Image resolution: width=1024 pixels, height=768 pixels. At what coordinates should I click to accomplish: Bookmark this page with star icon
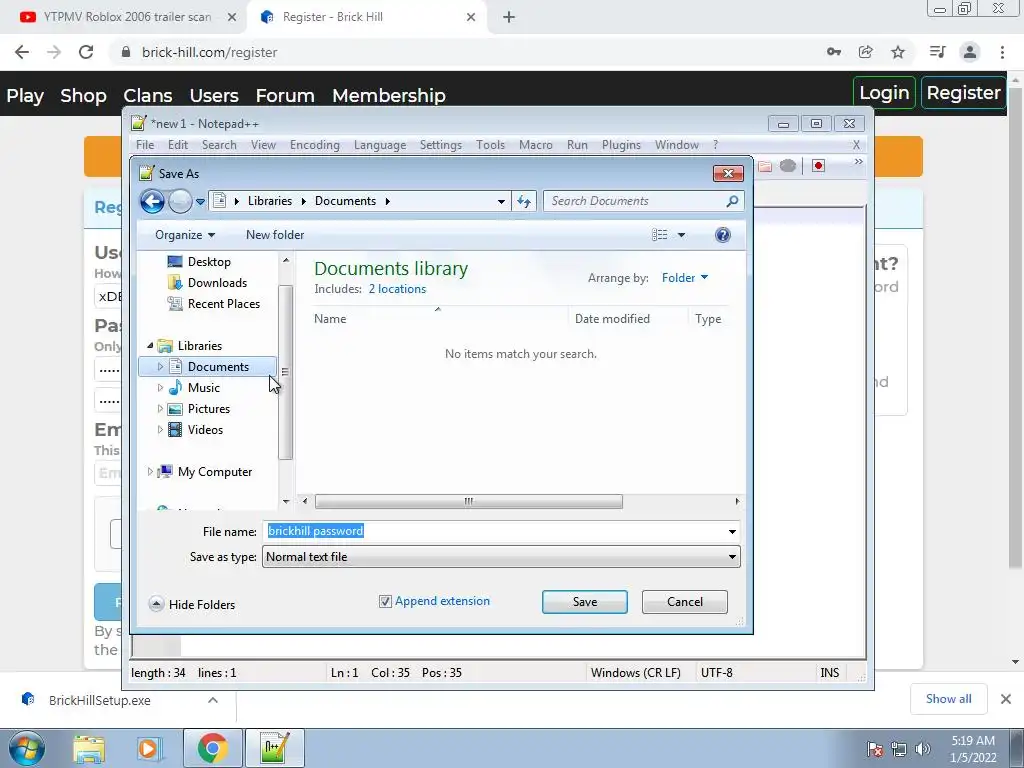pyautogui.click(x=898, y=52)
